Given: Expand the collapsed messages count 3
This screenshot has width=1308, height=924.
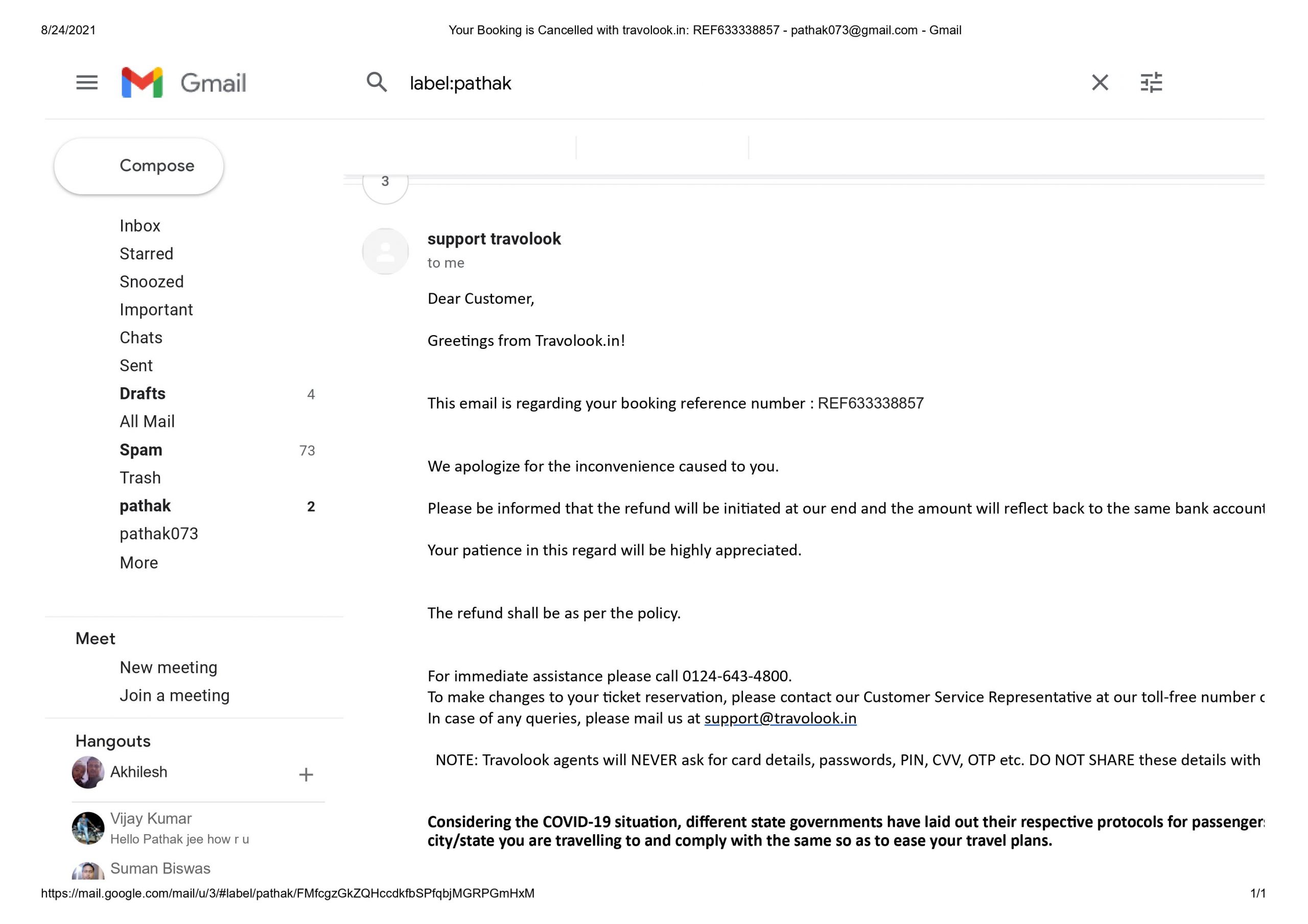Looking at the screenshot, I should coord(385,182).
